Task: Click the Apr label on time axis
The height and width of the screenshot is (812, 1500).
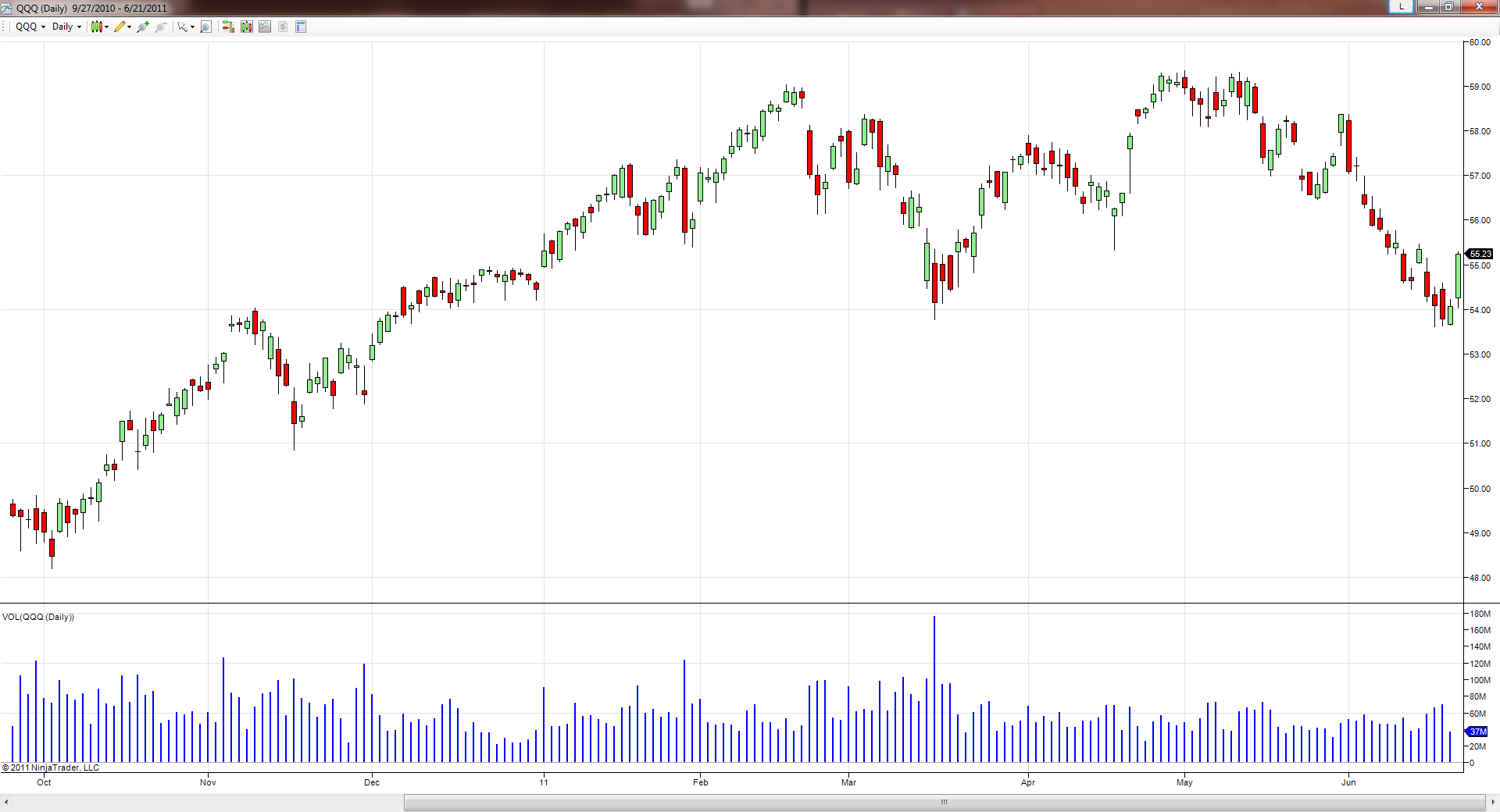Action: pos(1028,782)
